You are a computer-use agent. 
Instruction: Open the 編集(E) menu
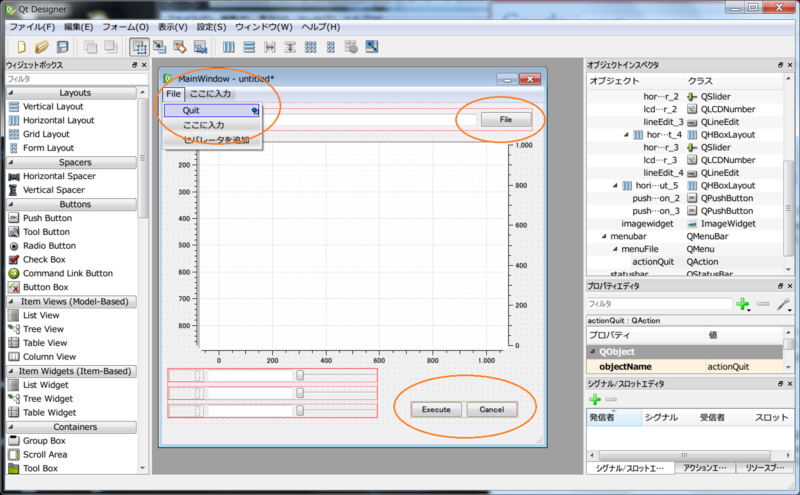pos(79,27)
